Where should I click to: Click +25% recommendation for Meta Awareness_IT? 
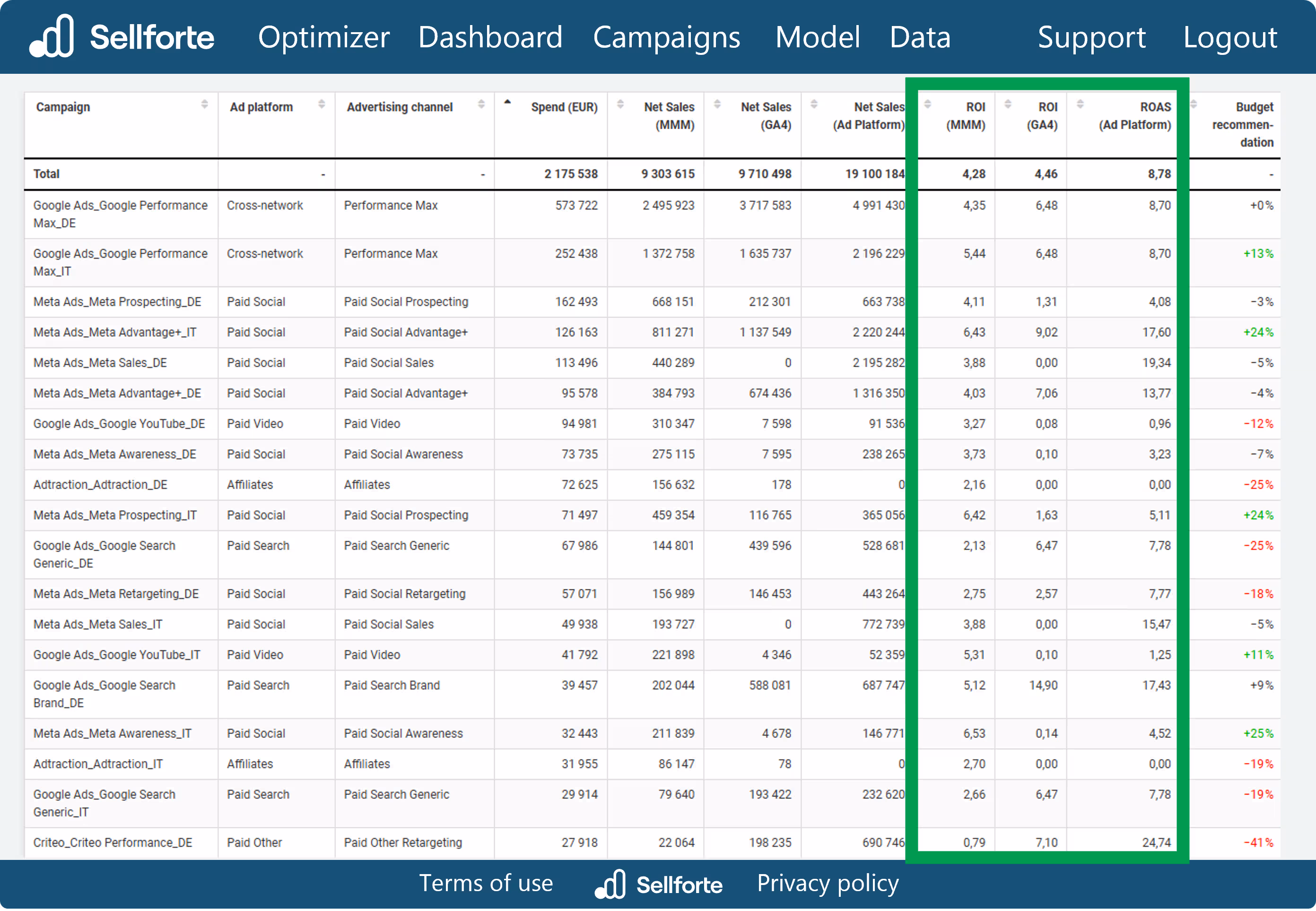tap(1258, 734)
